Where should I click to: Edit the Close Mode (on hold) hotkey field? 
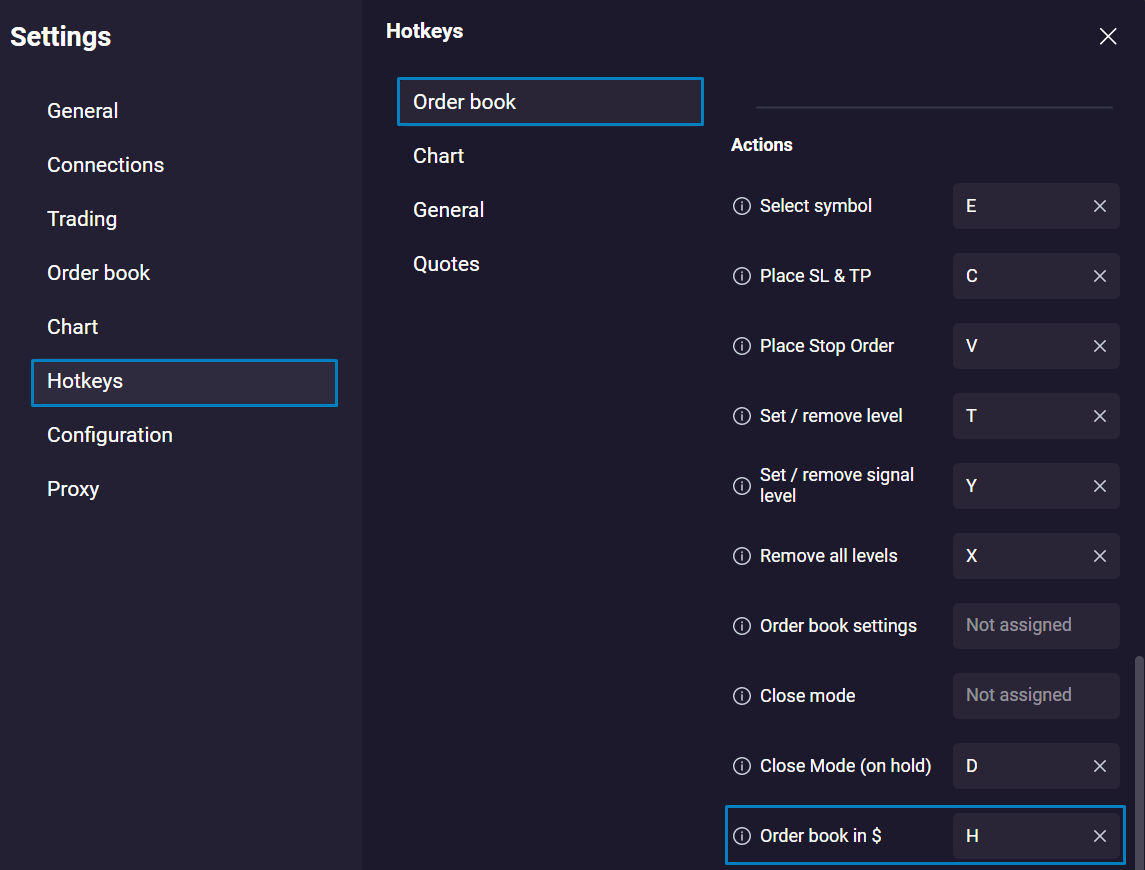coord(1035,766)
